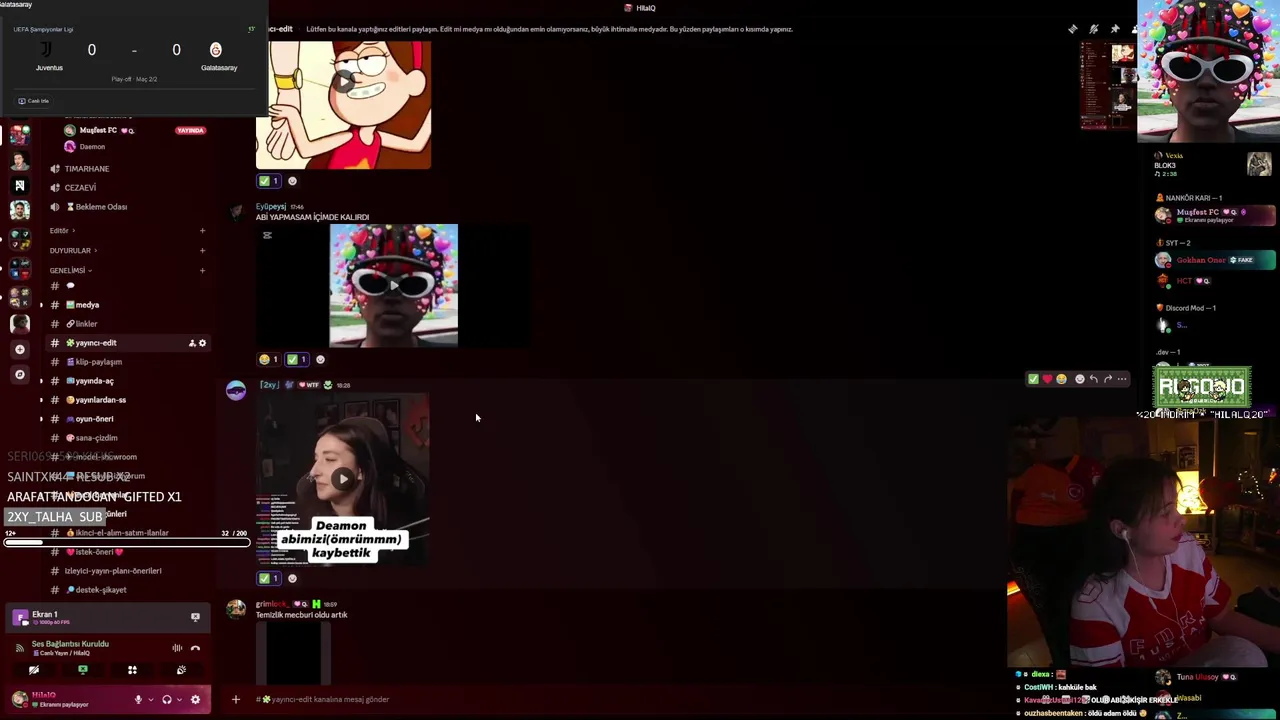The width and height of the screenshot is (1280, 720).
Task: React with red heart on hovered message
Action: click(1047, 379)
